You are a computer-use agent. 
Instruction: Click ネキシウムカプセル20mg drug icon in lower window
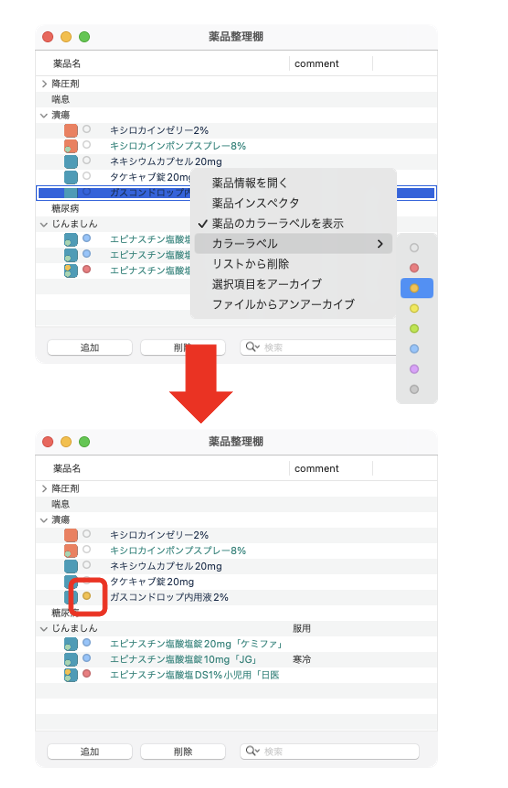71,566
